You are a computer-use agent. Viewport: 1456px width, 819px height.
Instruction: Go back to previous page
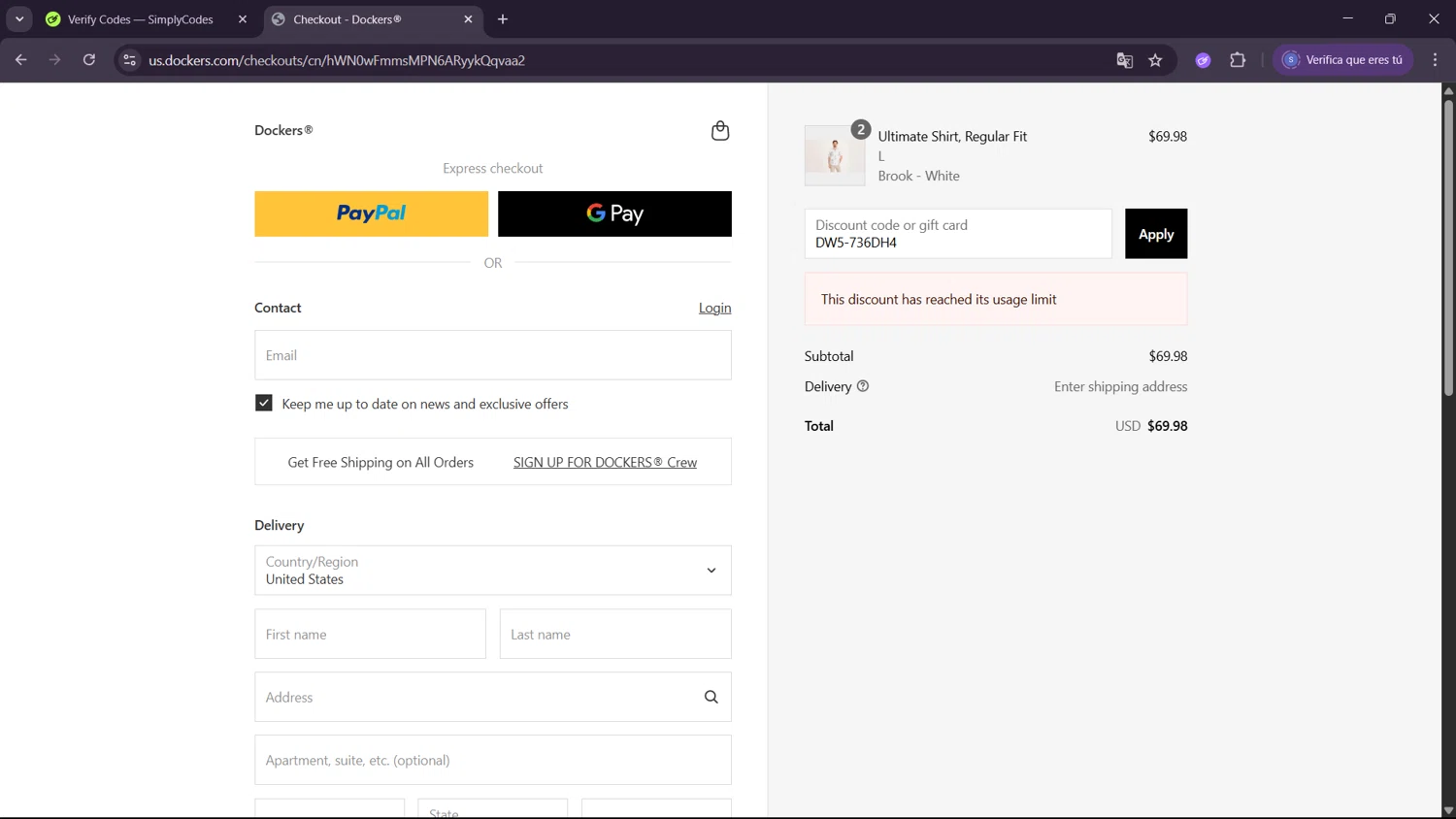(x=21, y=60)
